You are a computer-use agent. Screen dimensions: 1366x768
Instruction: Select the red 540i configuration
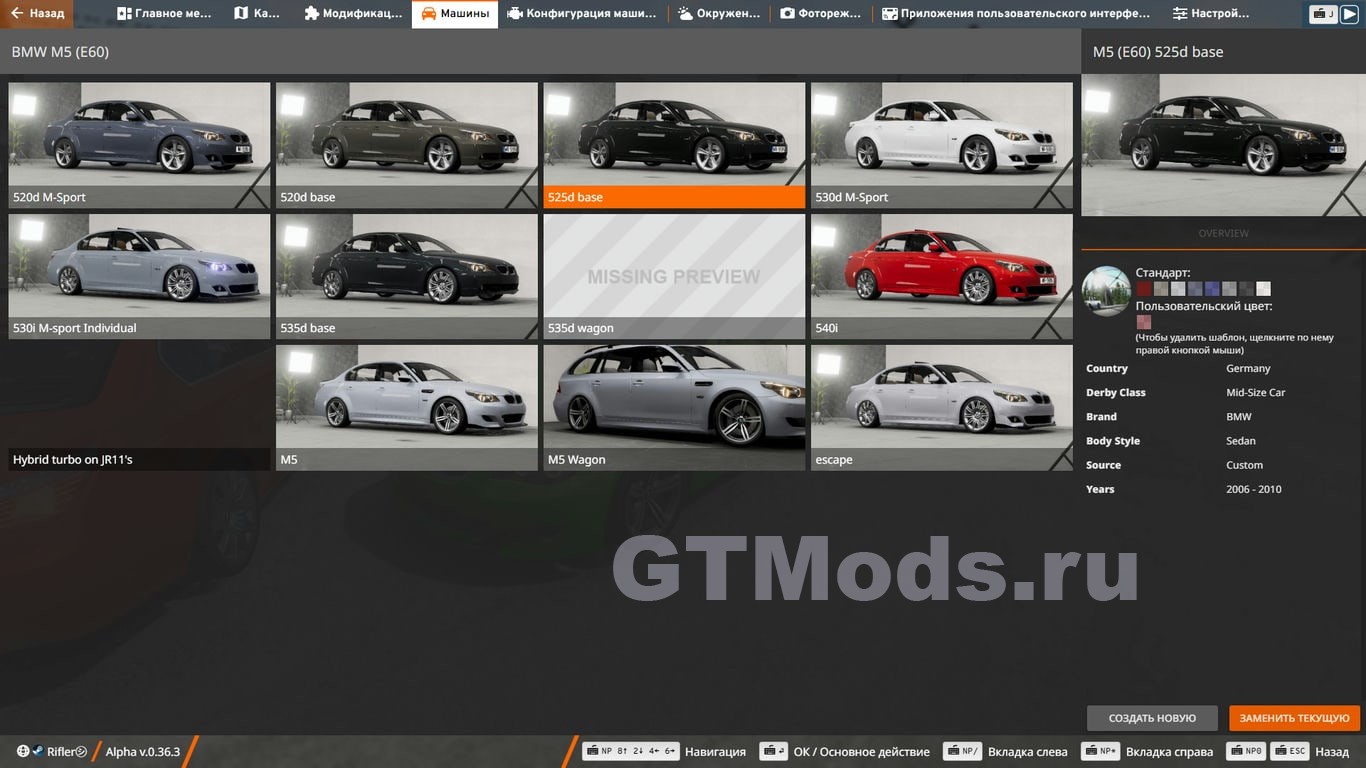pos(942,276)
